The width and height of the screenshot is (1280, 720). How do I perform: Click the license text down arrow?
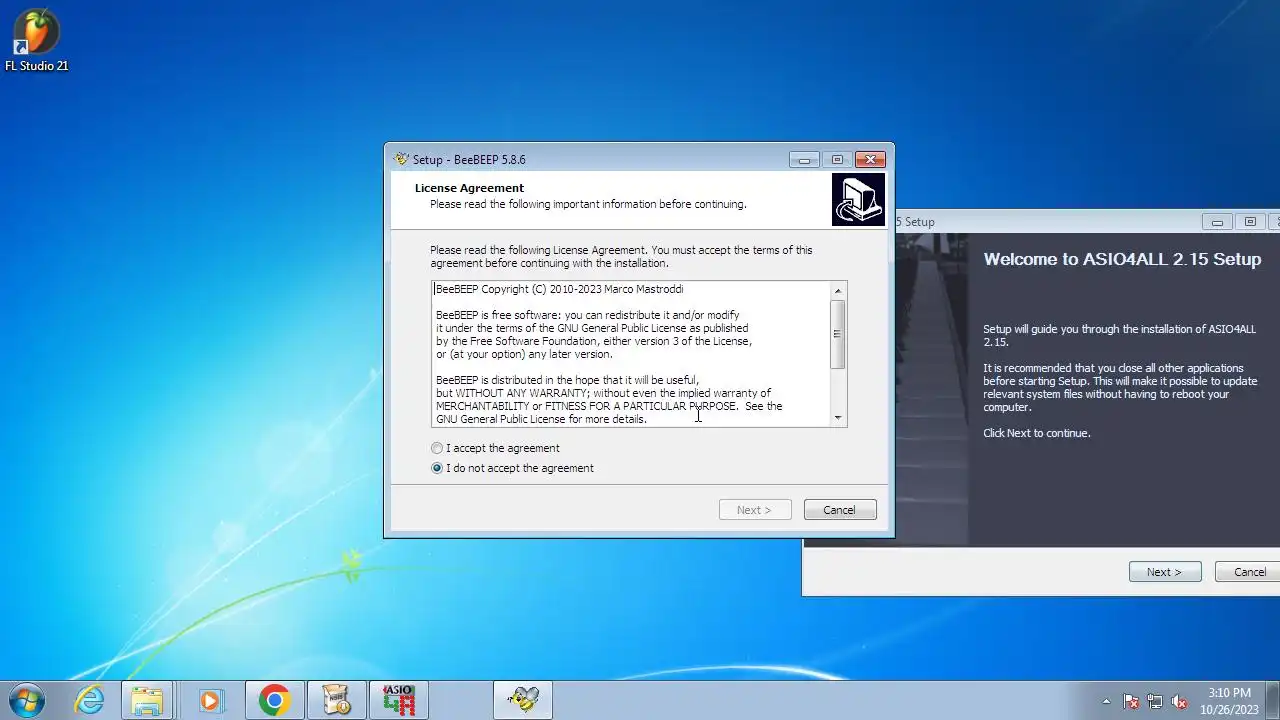click(x=838, y=418)
